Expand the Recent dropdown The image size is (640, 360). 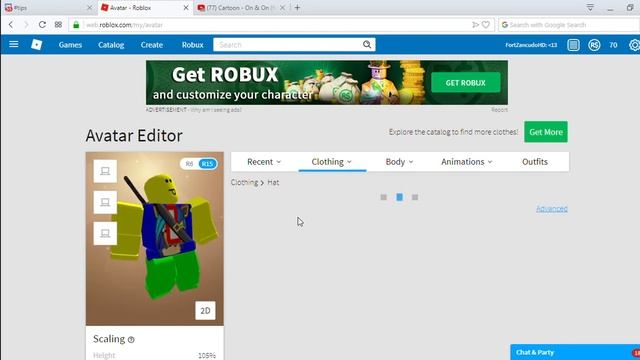264,162
